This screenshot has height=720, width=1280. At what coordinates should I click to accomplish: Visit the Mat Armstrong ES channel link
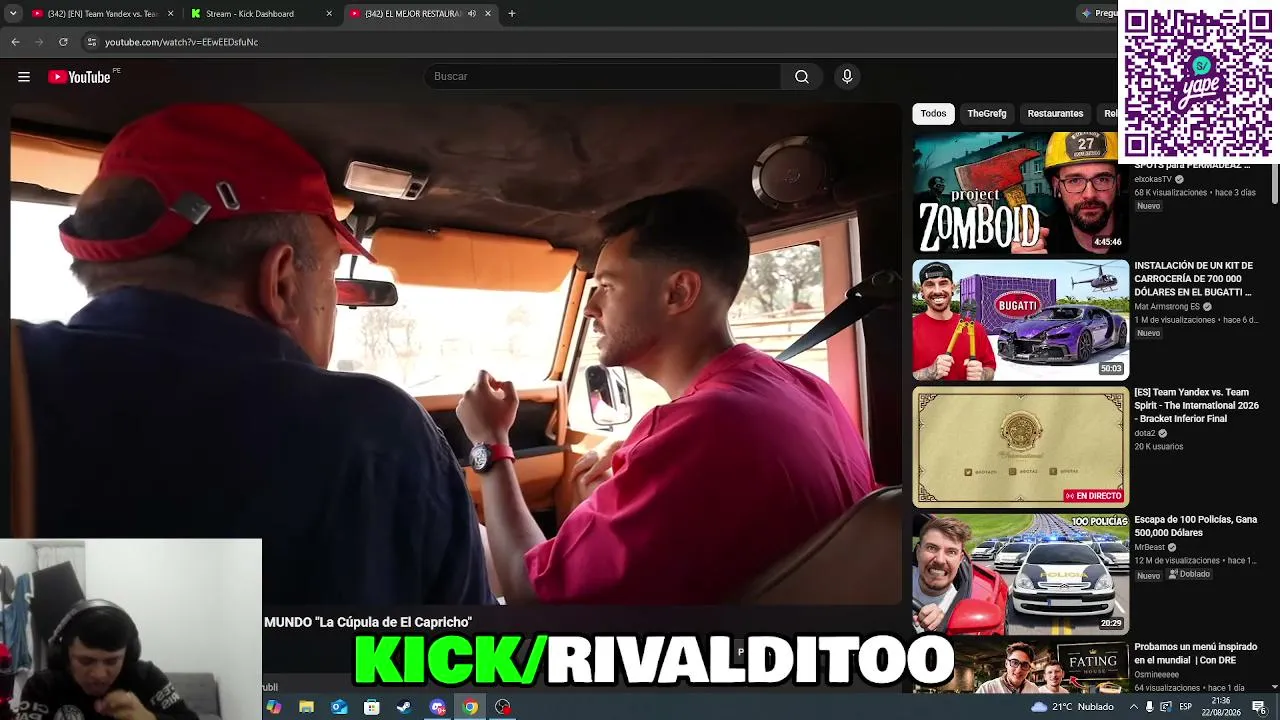[x=1167, y=307]
